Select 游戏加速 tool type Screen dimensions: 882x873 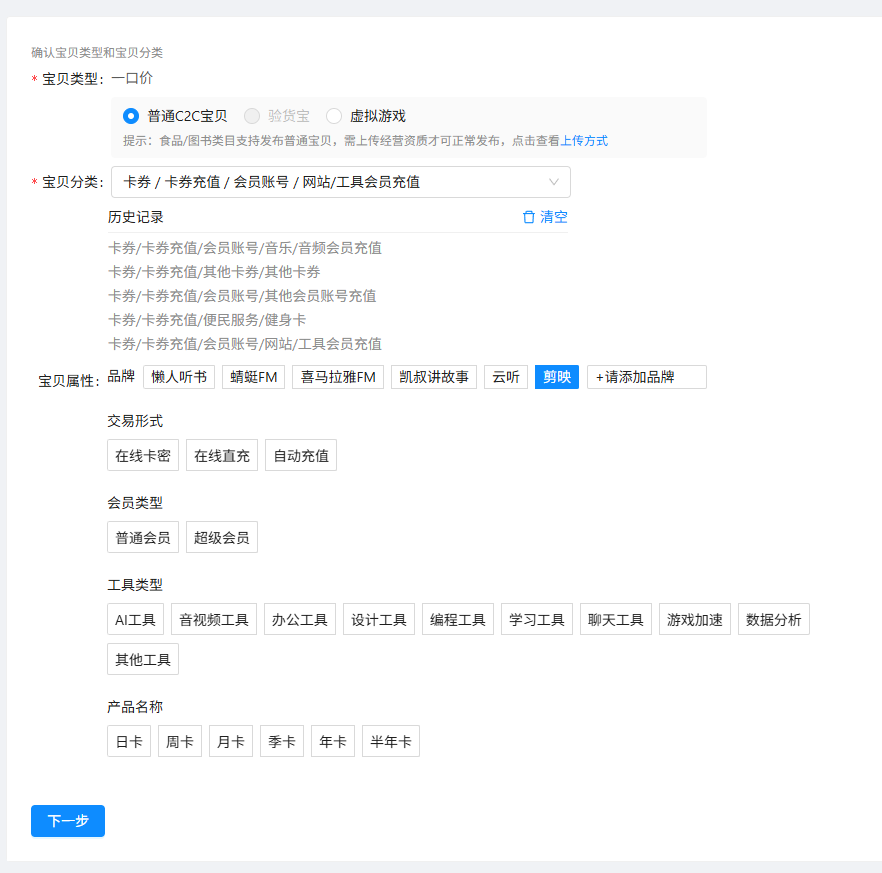point(695,620)
